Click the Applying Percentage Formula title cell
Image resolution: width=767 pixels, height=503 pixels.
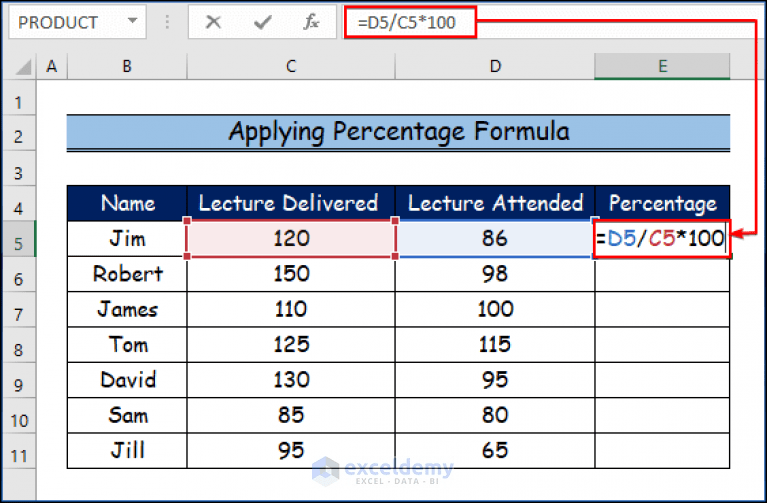[x=398, y=132]
